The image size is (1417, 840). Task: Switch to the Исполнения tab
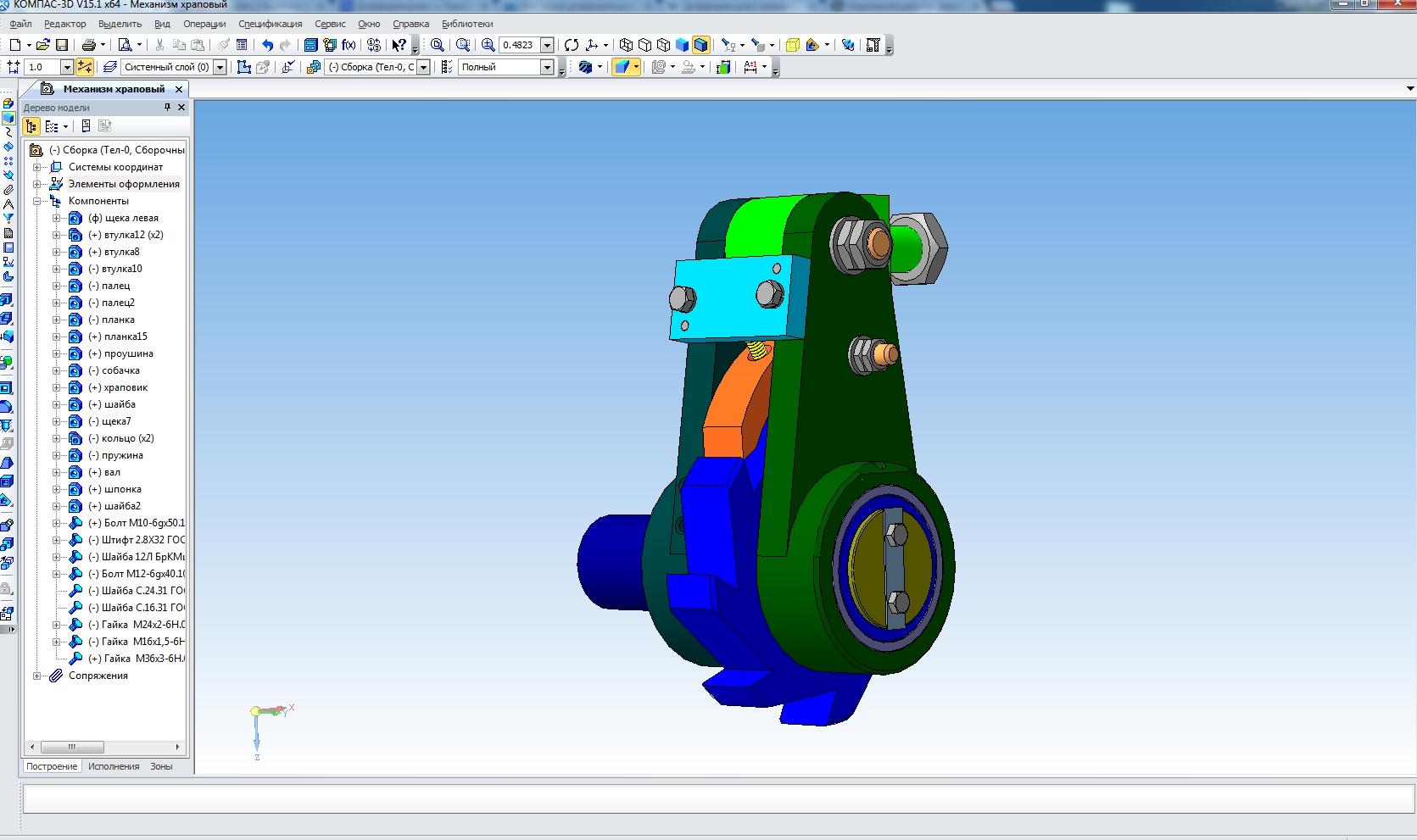point(114,766)
